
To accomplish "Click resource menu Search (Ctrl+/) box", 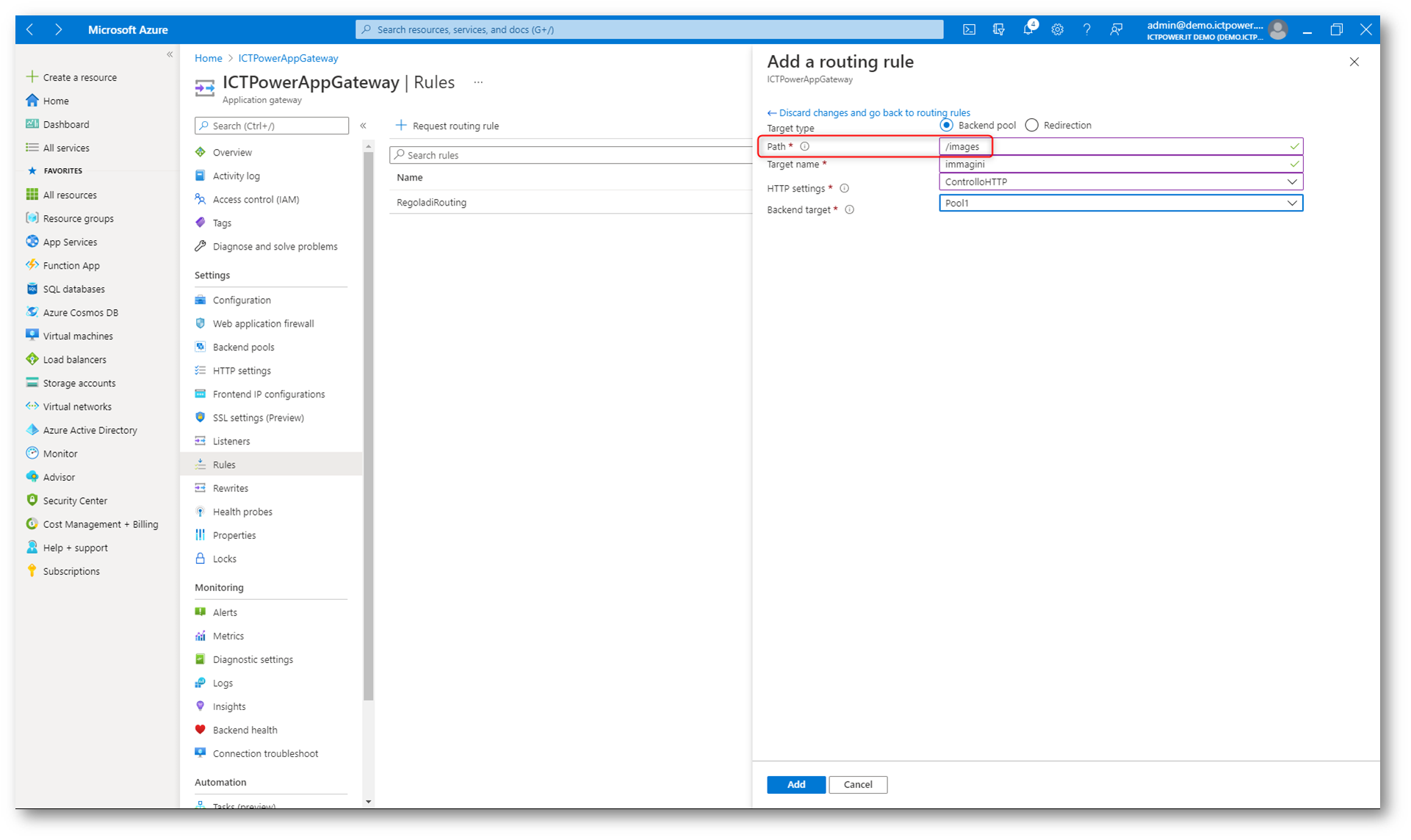I will pyautogui.click(x=272, y=126).
